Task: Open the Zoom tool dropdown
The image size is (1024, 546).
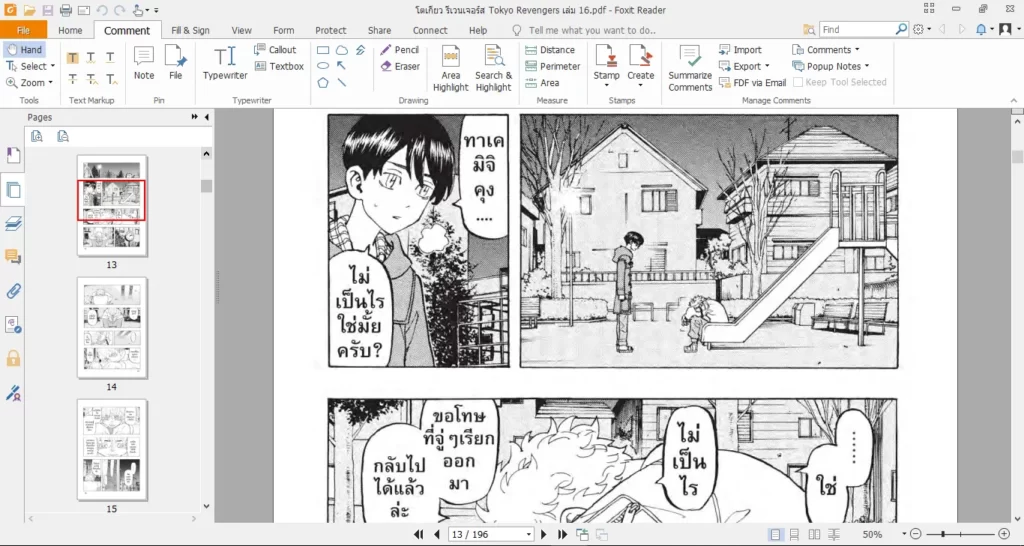Action: 50,83
